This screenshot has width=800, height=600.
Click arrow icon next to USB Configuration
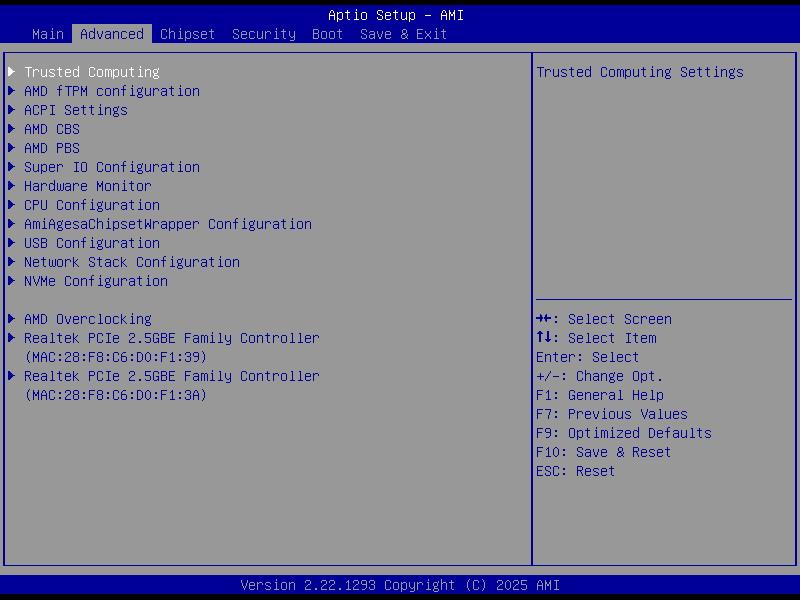(x=12, y=243)
